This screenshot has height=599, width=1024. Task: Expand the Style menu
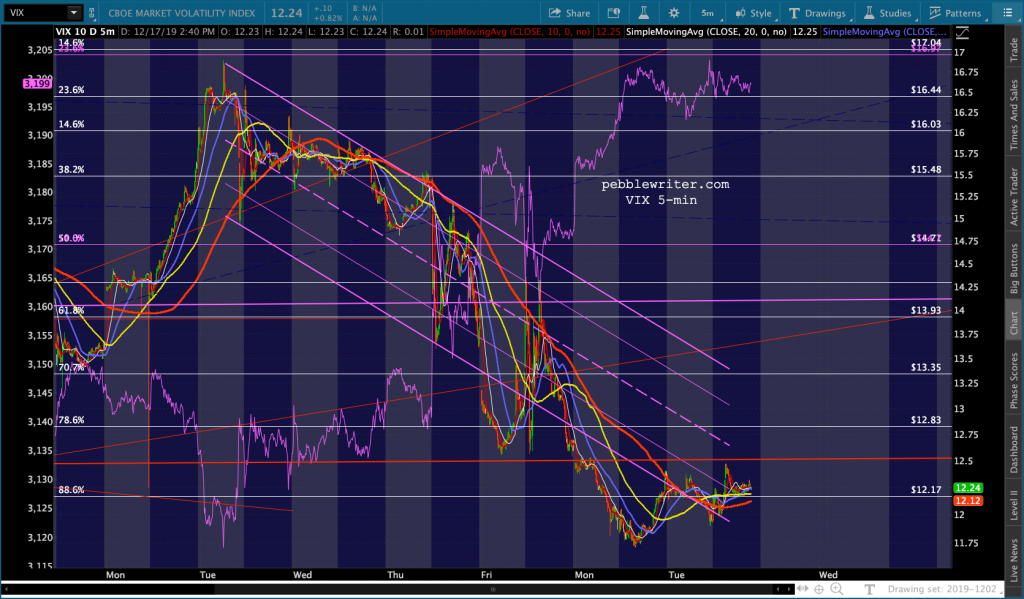pos(753,13)
